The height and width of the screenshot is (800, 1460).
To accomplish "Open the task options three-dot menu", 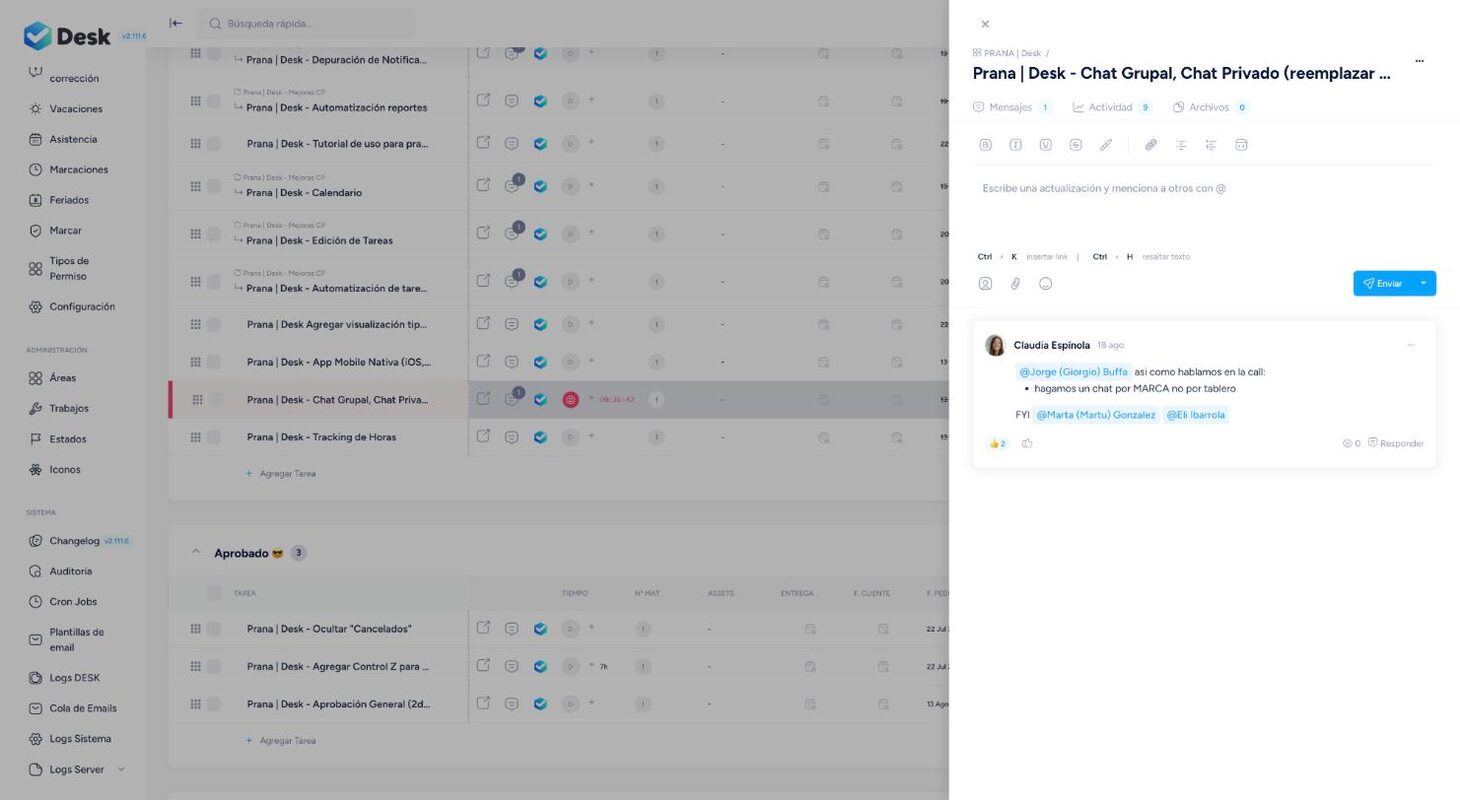I will click(x=1419, y=61).
